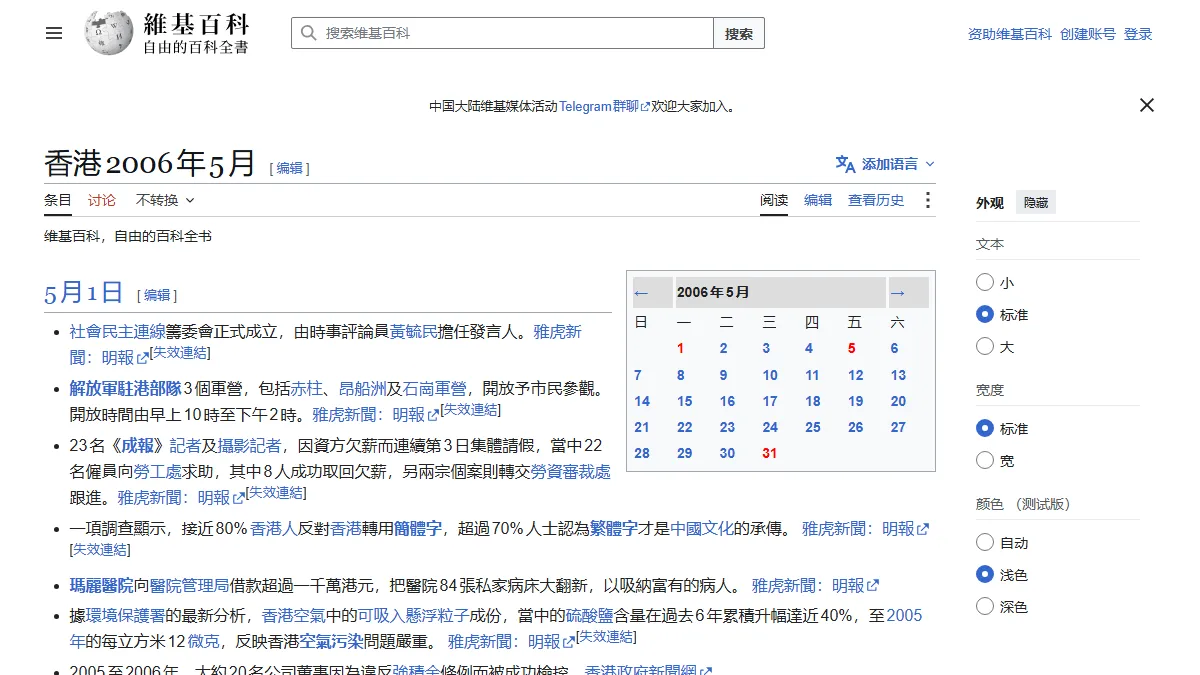Select standard width 标准 option
Screen dimensions: 1200x675
[x=985, y=429]
